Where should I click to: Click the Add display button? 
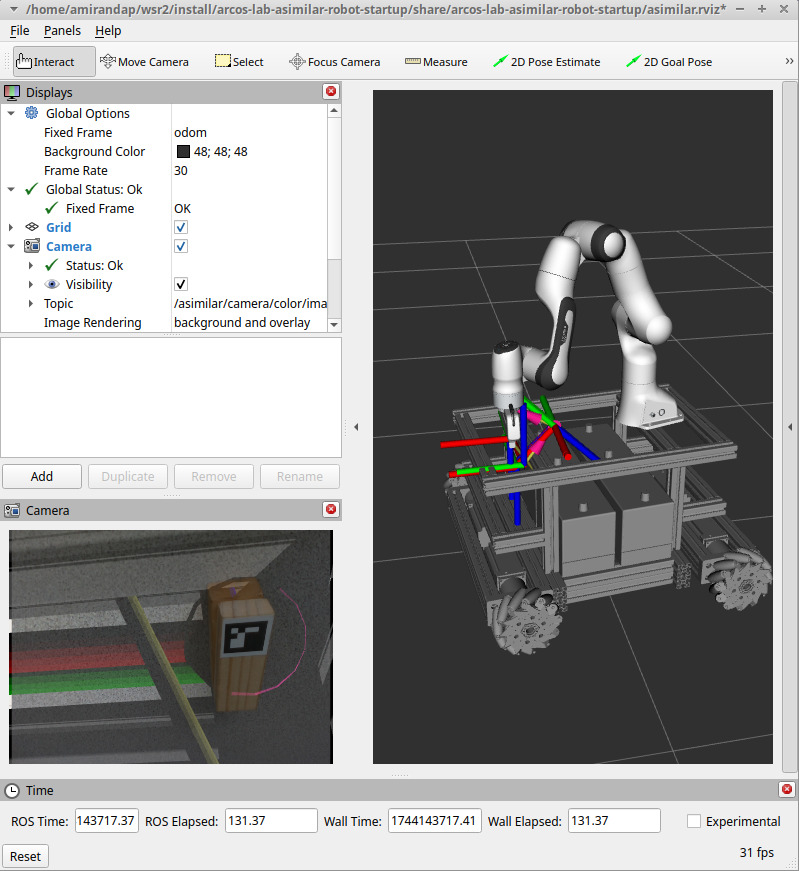click(42, 476)
